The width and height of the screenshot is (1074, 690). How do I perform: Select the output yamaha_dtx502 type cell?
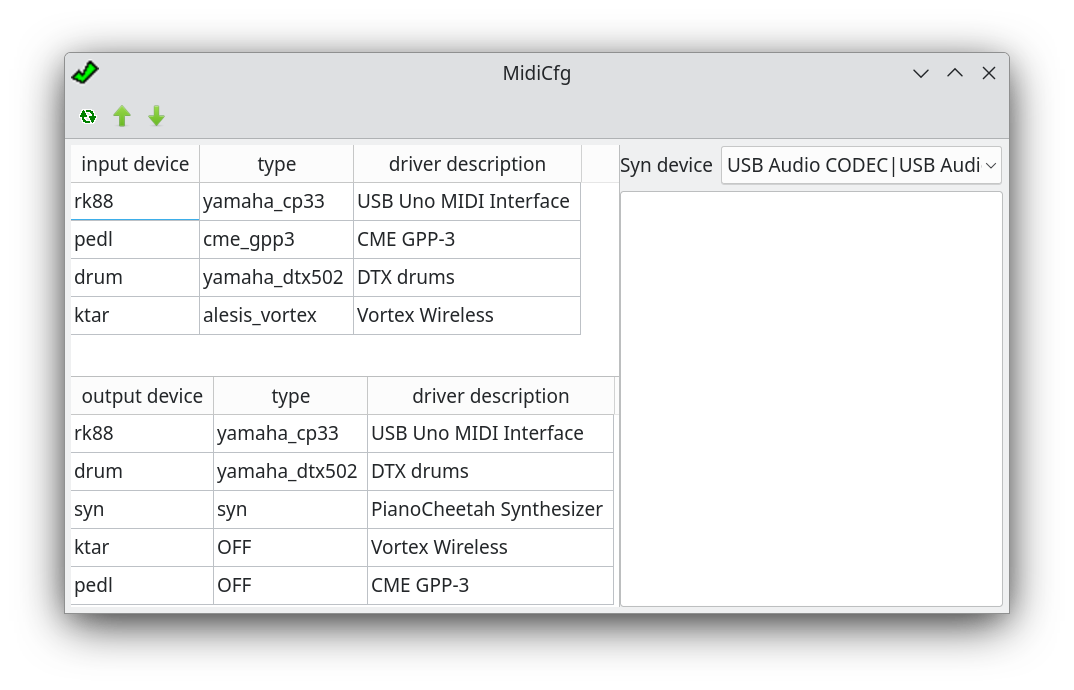point(290,471)
